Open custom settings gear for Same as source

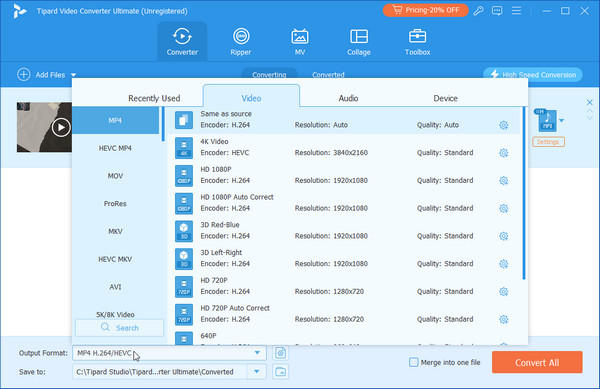click(x=504, y=125)
